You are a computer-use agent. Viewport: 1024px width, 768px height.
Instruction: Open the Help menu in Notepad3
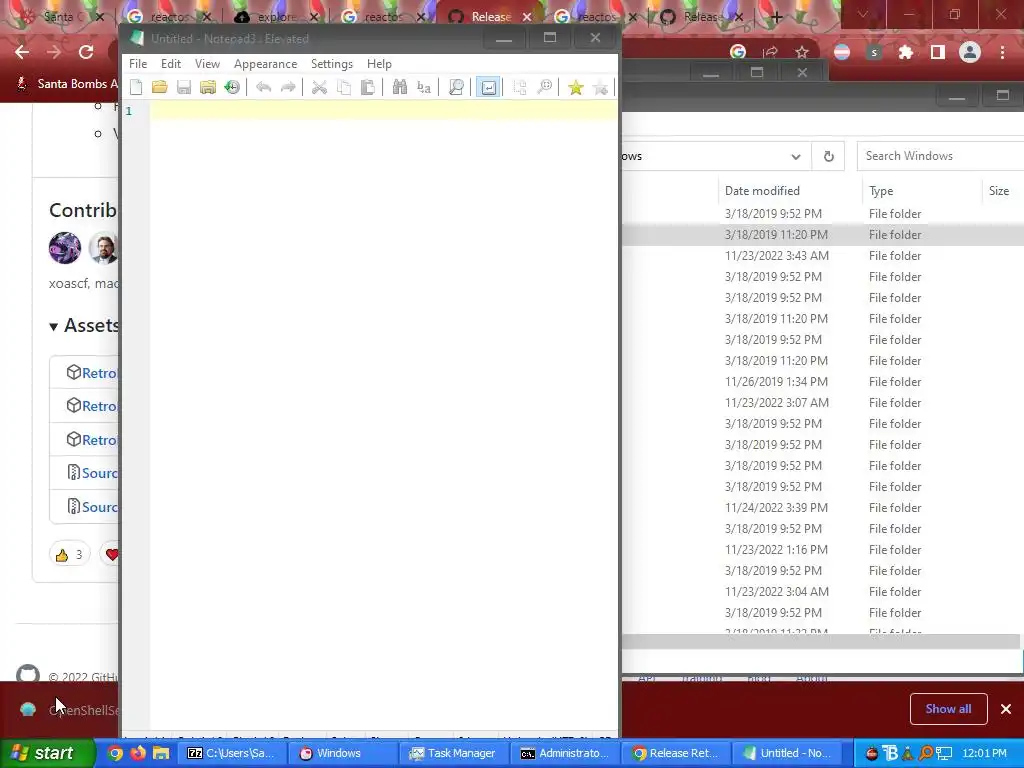point(379,63)
